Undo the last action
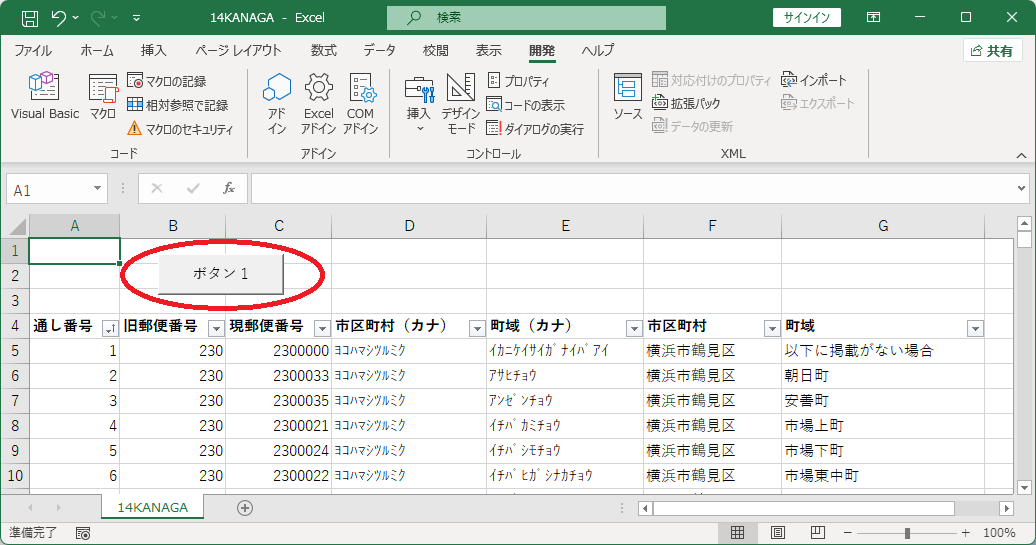 (59, 18)
